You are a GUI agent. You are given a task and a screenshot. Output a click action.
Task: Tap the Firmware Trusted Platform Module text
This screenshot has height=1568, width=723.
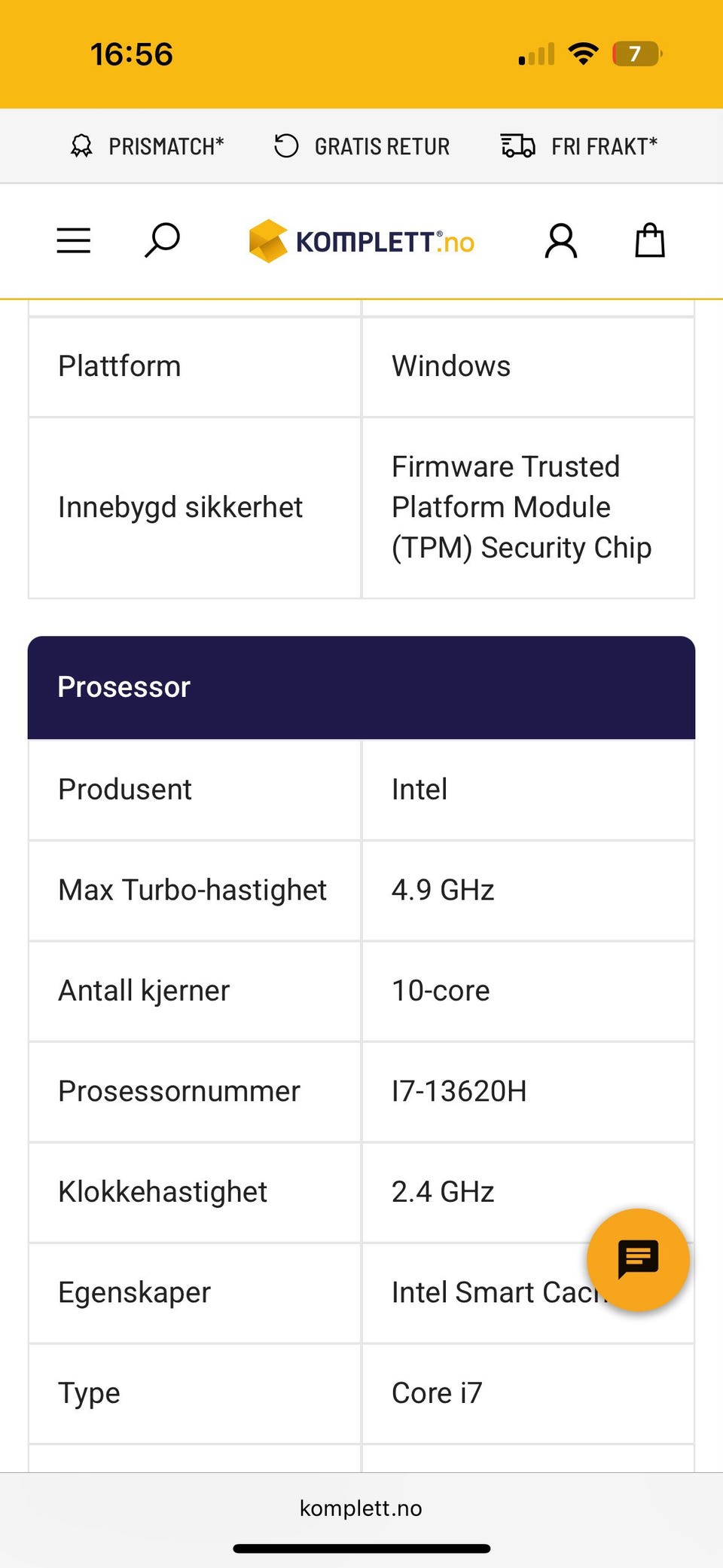pyautogui.click(x=522, y=507)
